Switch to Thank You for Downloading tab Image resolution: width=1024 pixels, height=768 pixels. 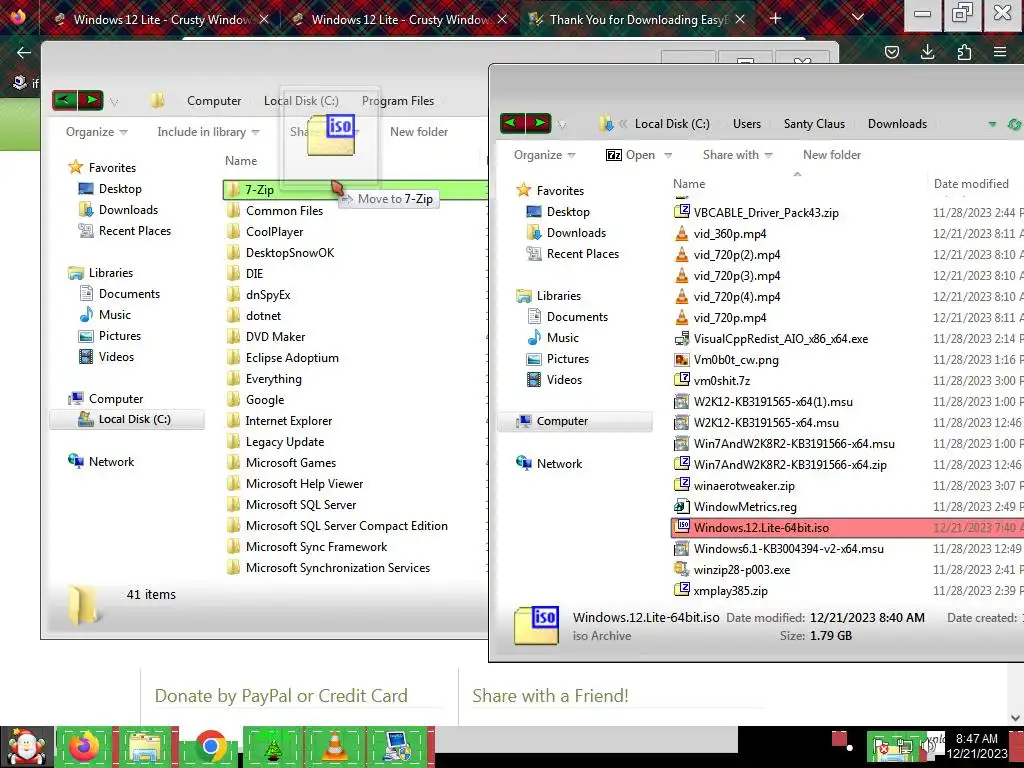(x=637, y=20)
